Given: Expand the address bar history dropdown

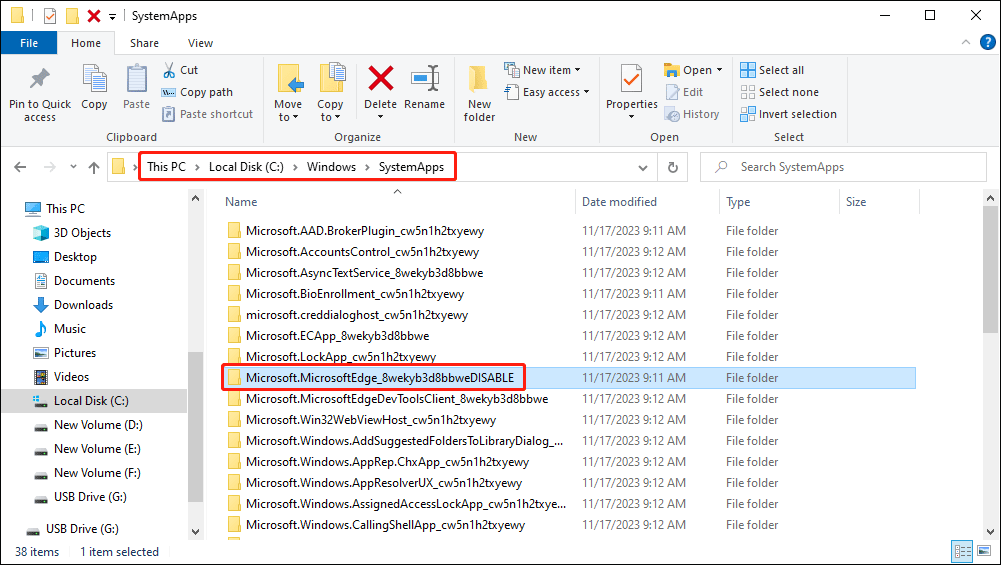Looking at the screenshot, I should (643, 167).
